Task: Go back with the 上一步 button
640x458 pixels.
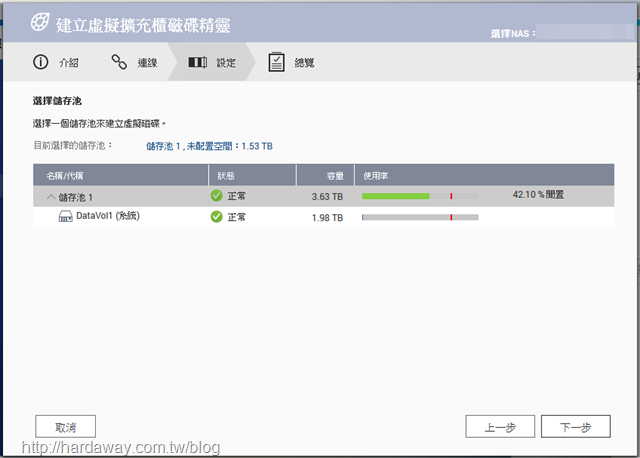Action: pos(500,427)
